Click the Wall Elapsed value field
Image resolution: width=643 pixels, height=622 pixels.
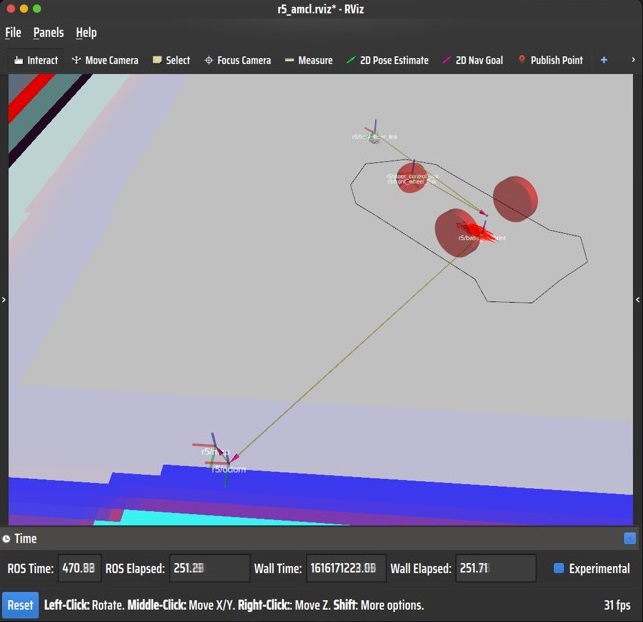coord(495,569)
